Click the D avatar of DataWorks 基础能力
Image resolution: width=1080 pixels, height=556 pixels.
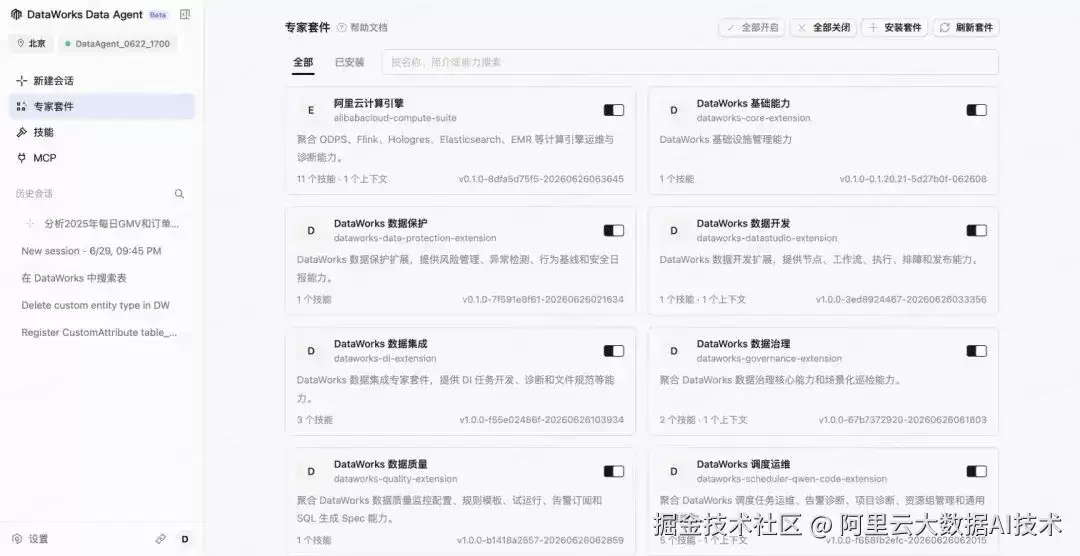(x=674, y=110)
